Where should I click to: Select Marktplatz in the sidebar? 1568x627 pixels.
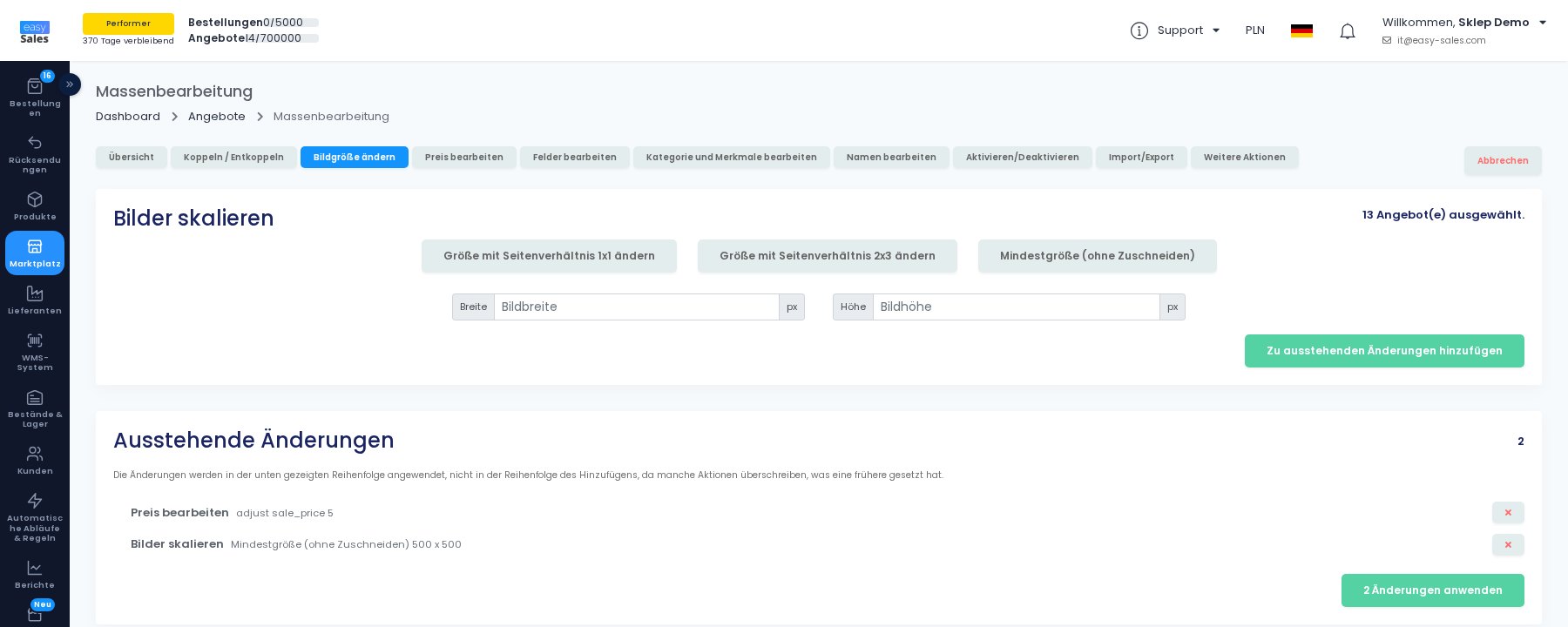[x=35, y=253]
